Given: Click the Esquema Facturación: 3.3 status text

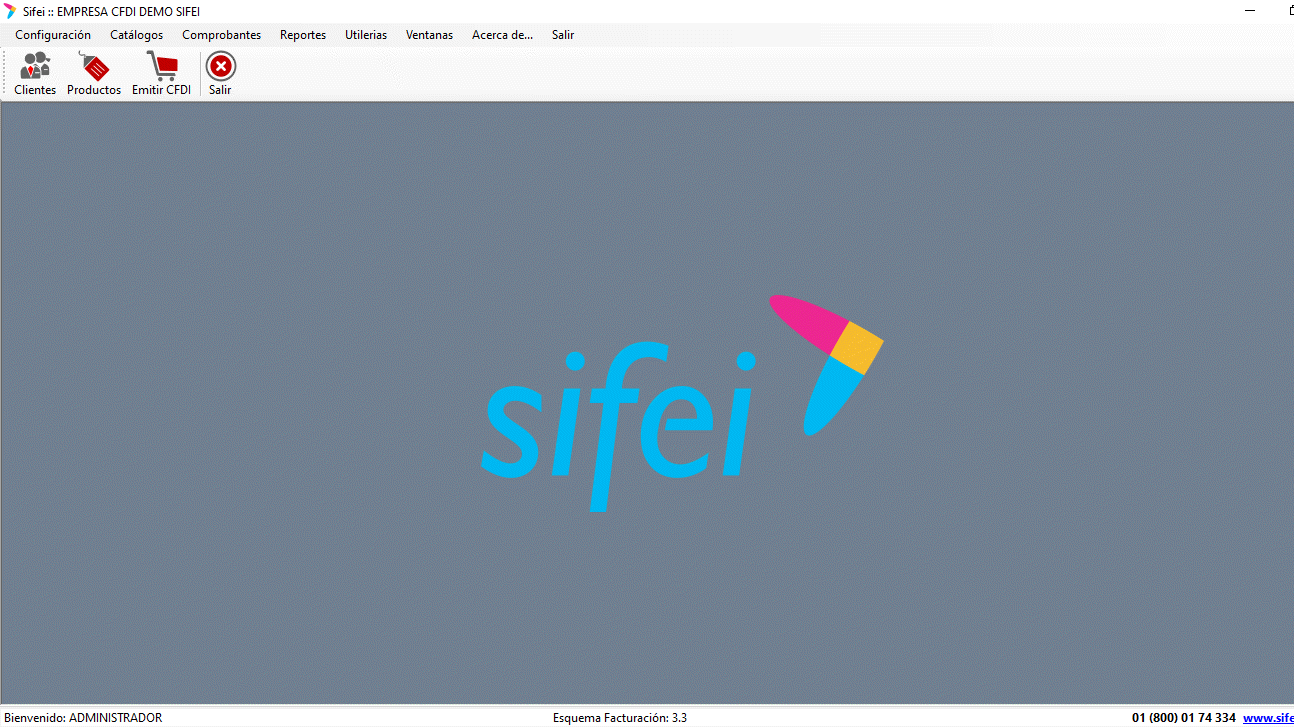Looking at the screenshot, I should coord(620,718).
